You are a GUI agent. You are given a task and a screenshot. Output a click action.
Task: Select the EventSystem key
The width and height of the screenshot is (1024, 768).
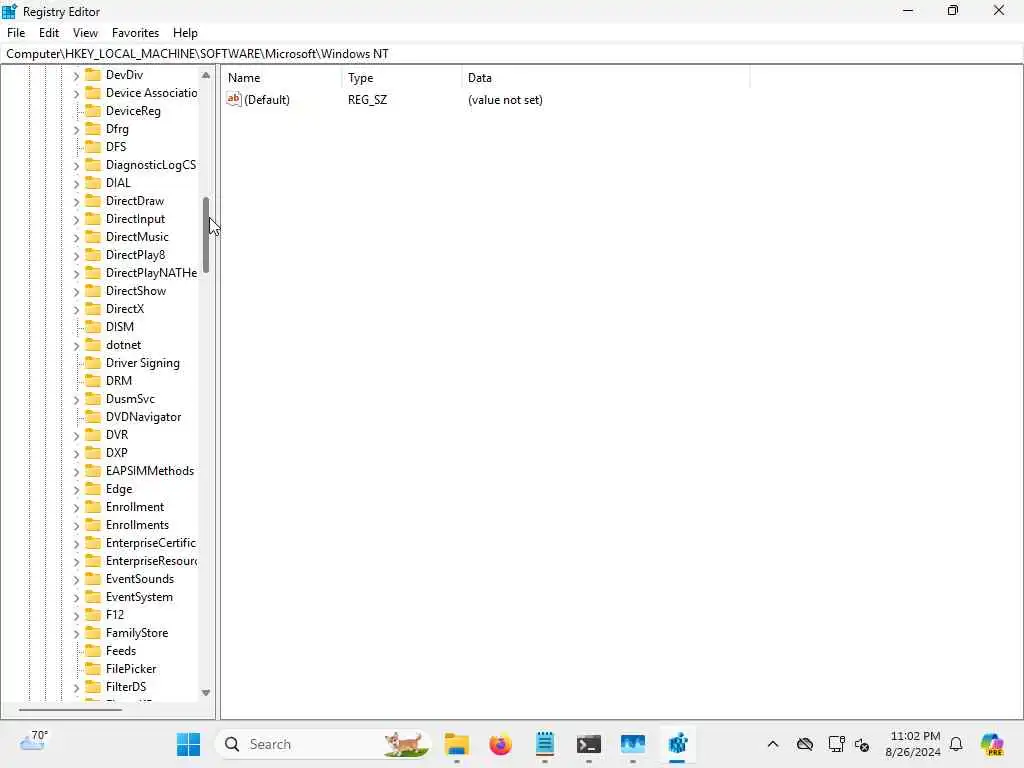[x=139, y=596]
